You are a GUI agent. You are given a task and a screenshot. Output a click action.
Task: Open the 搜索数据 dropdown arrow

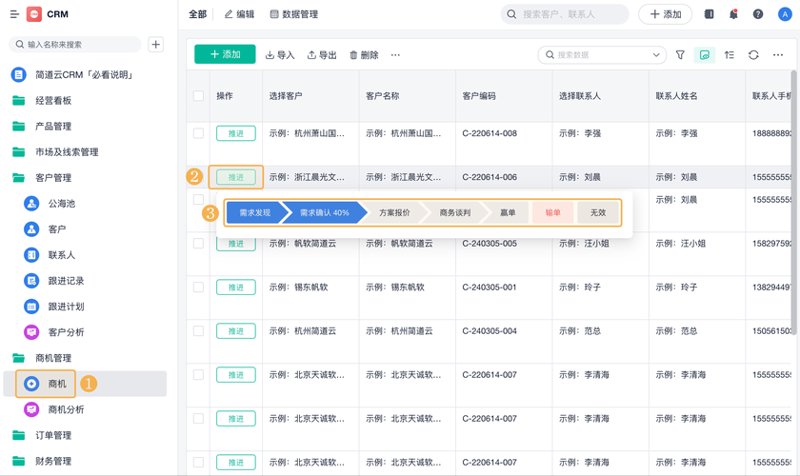656,55
